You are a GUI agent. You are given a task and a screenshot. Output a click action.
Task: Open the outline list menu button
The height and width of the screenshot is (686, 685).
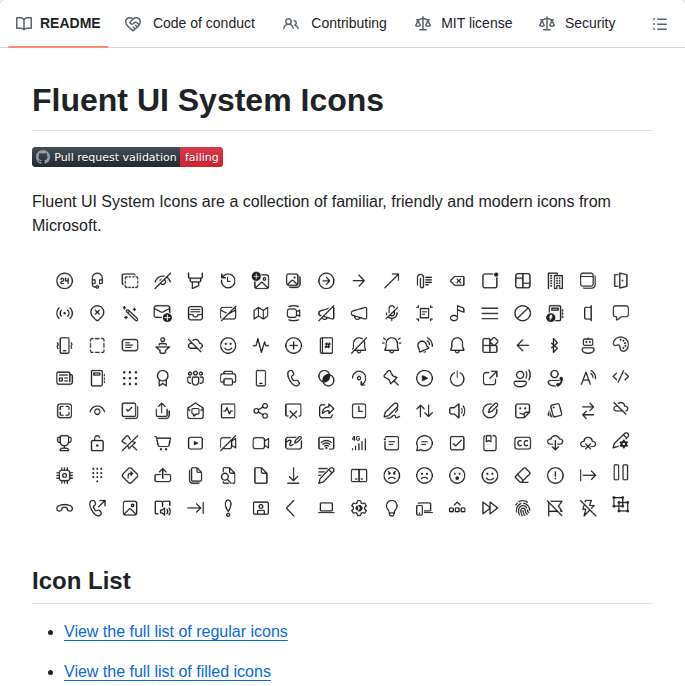[660, 24]
